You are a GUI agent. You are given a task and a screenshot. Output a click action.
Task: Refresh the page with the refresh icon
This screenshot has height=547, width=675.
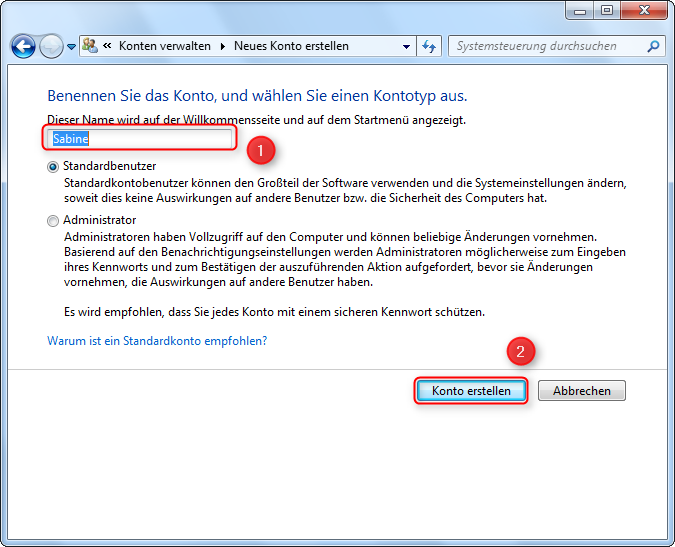coord(429,46)
